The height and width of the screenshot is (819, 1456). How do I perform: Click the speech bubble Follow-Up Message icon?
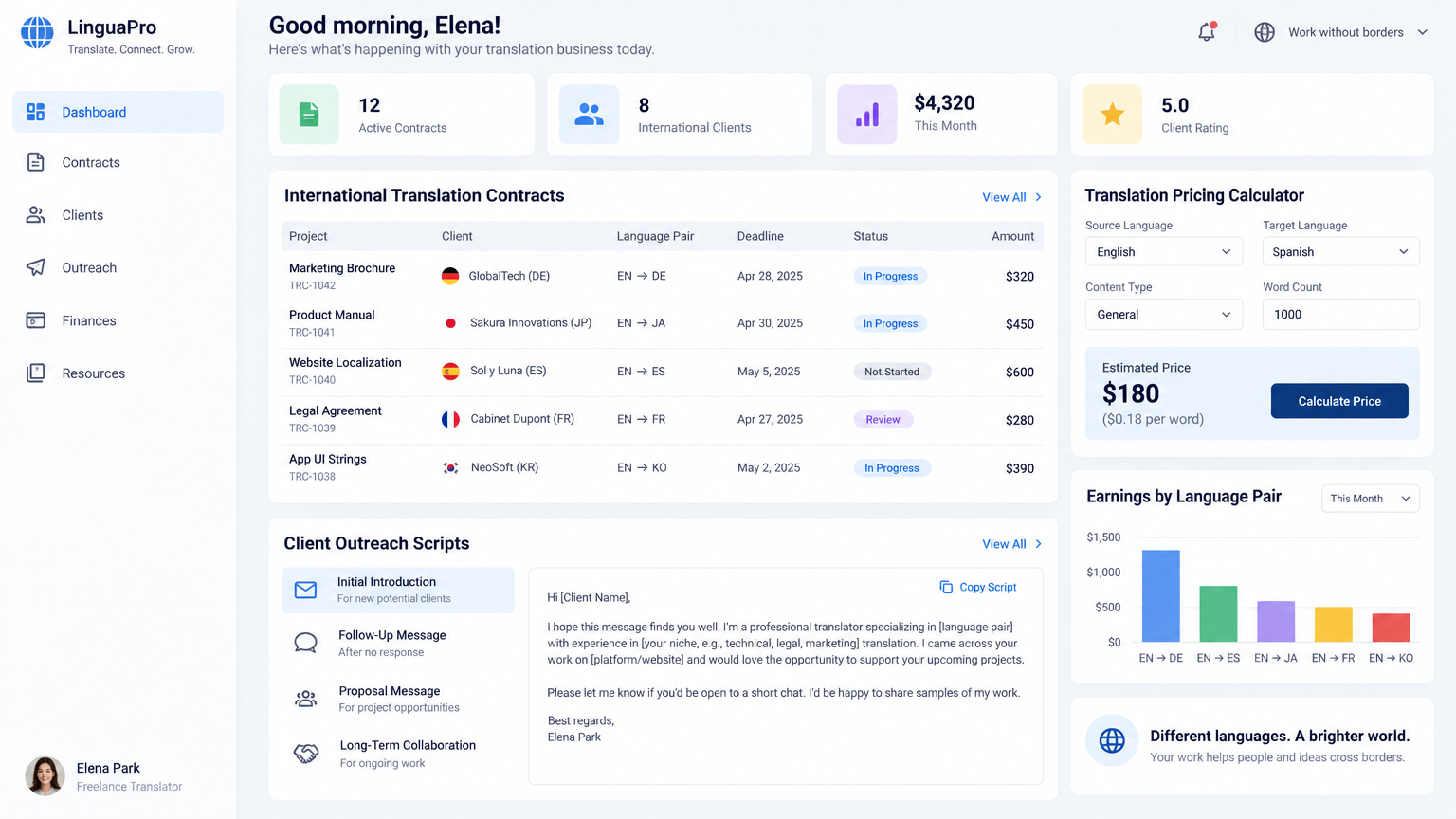[x=305, y=644]
